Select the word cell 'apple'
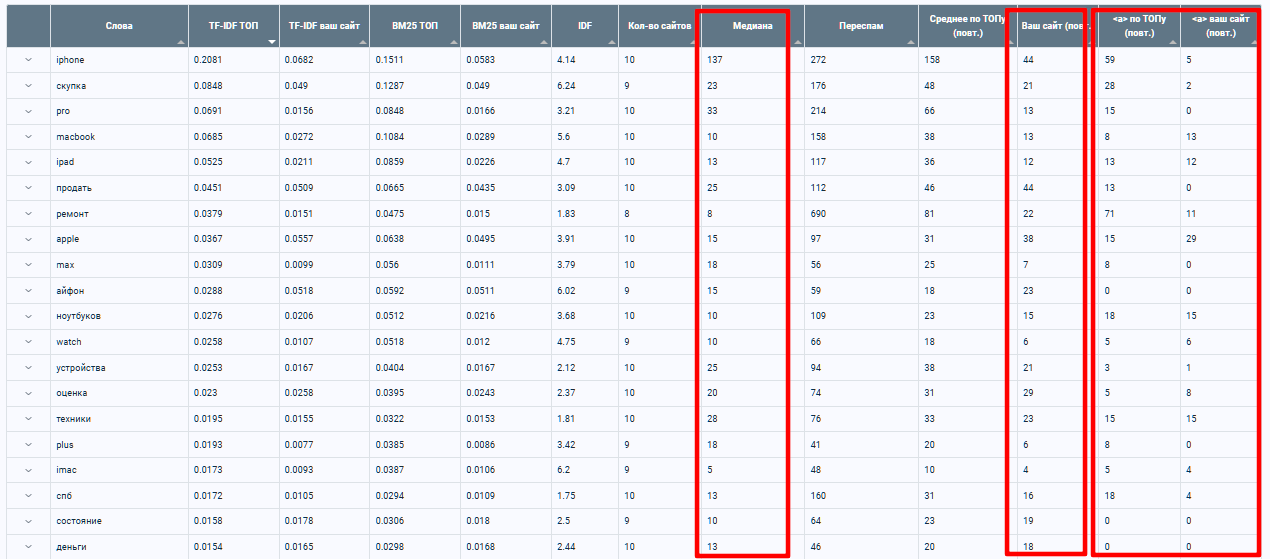Image resolution: width=1270 pixels, height=559 pixels. click(68, 239)
